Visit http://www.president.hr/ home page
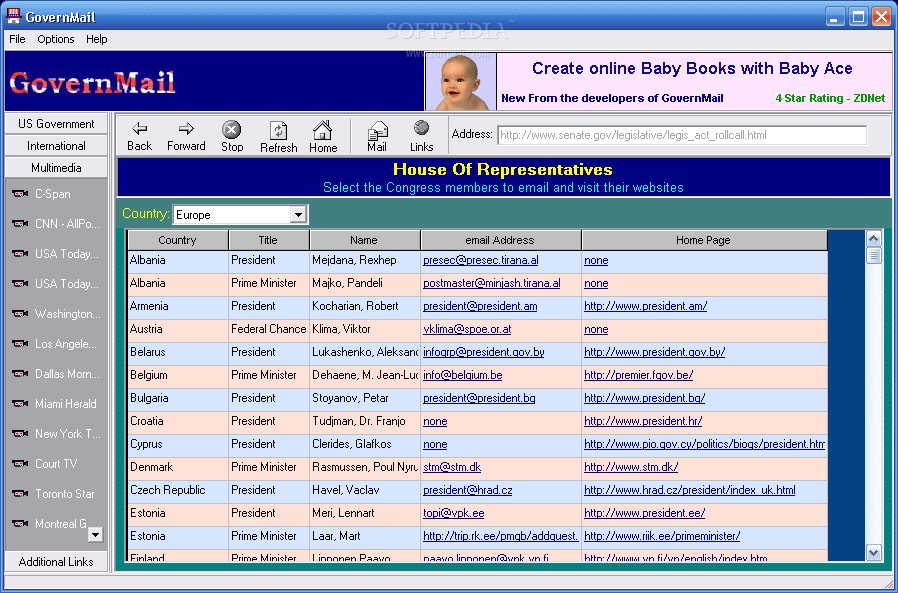The width and height of the screenshot is (898, 593). tap(643, 421)
